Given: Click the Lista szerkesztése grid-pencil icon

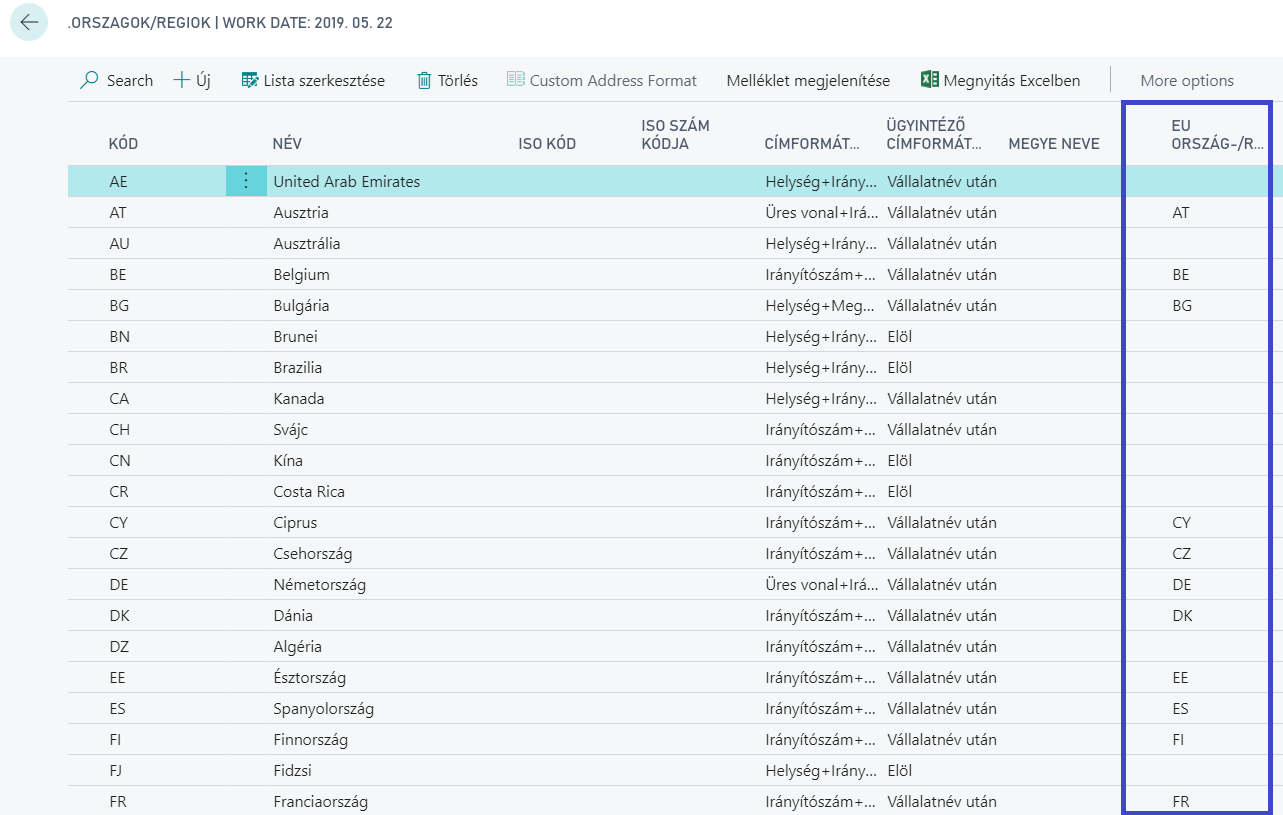Looking at the screenshot, I should click(250, 80).
